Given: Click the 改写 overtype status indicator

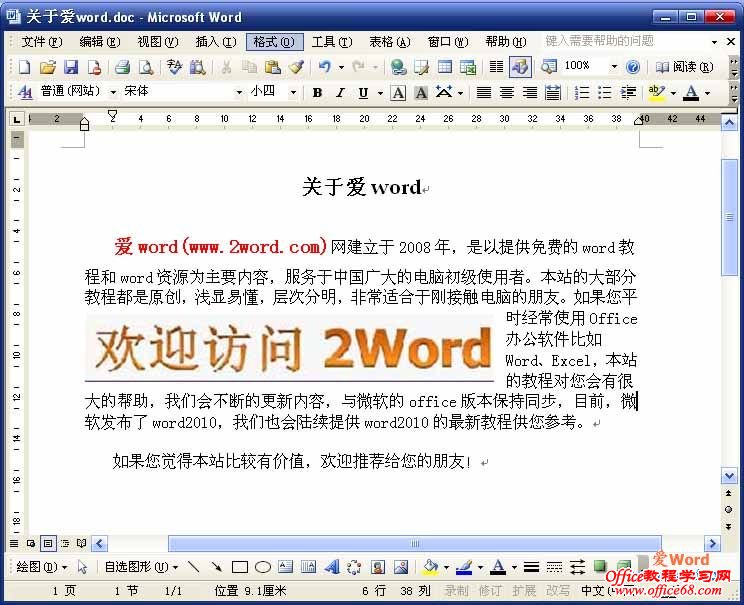Looking at the screenshot, I should [x=558, y=590].
